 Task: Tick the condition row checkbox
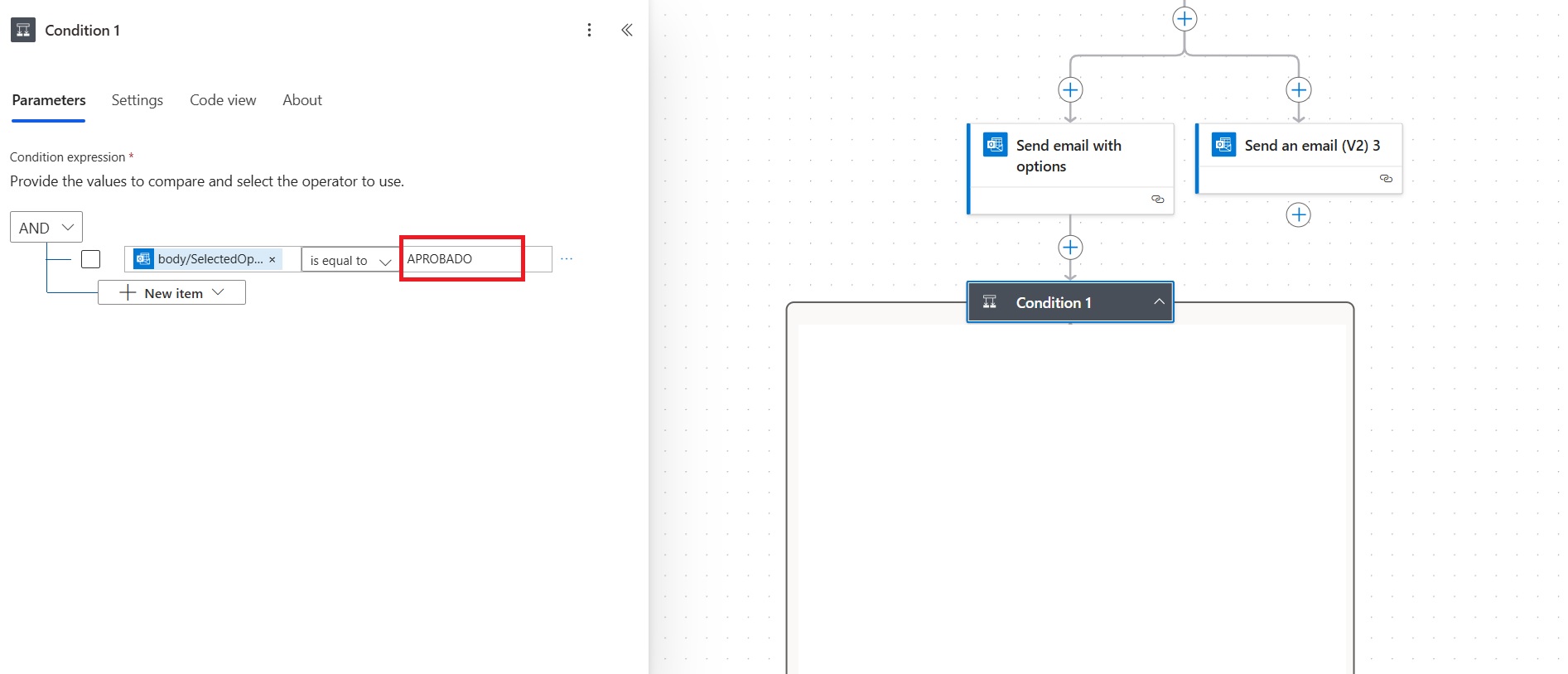(91, 259)
